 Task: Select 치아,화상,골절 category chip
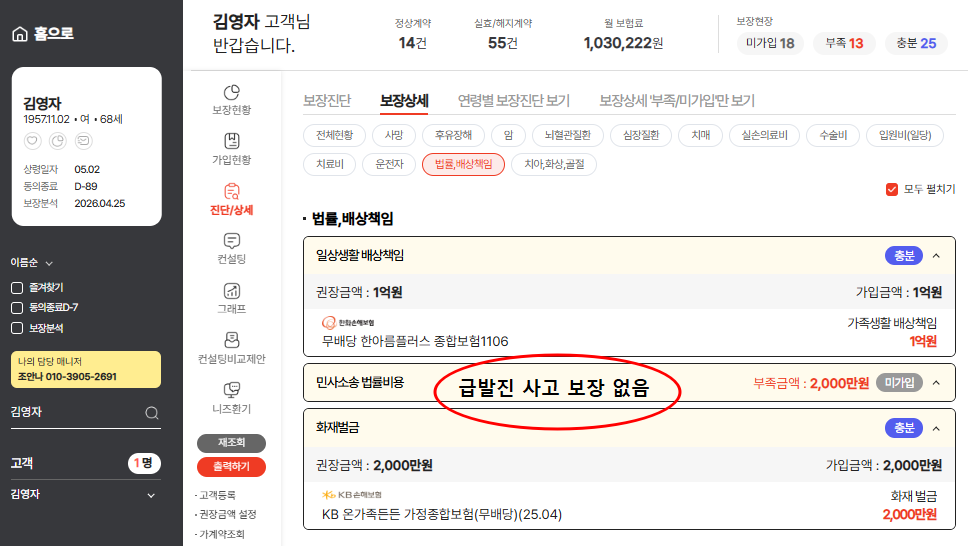pyautogui.click(x=554, y=164)
